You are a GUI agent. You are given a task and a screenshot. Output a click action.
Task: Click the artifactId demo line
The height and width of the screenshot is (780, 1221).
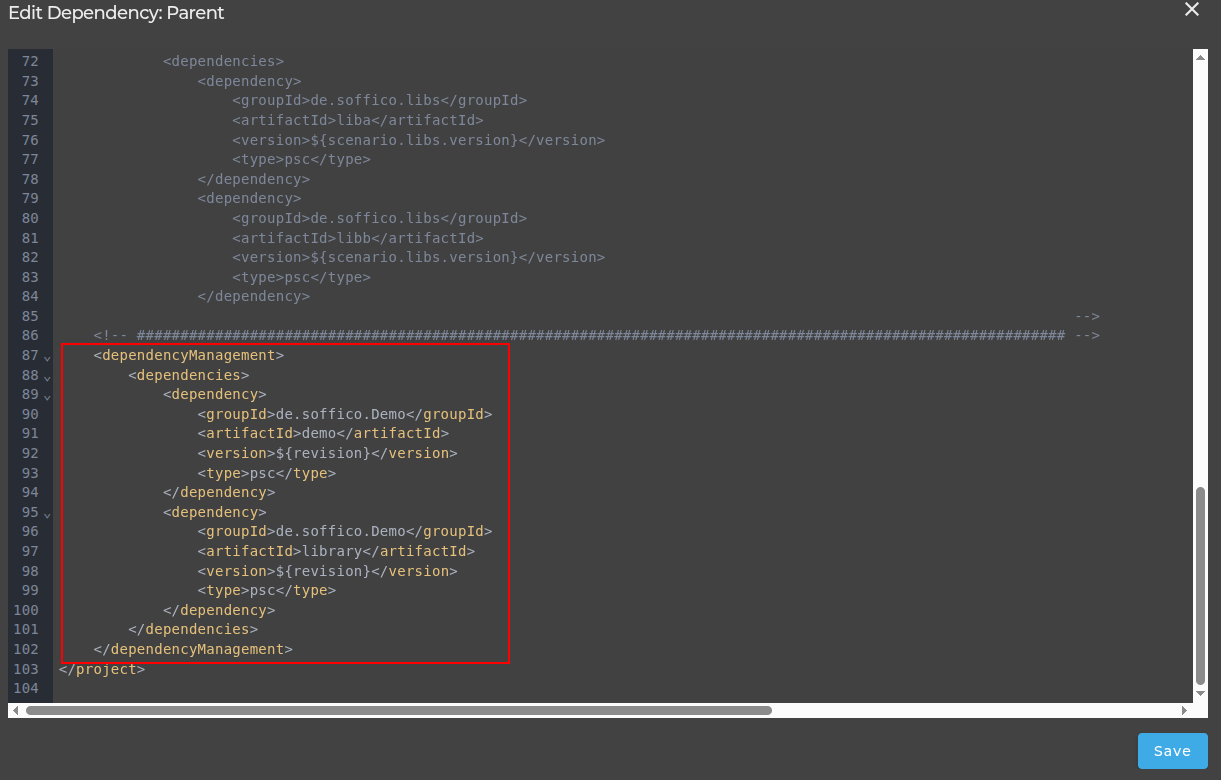323,433
